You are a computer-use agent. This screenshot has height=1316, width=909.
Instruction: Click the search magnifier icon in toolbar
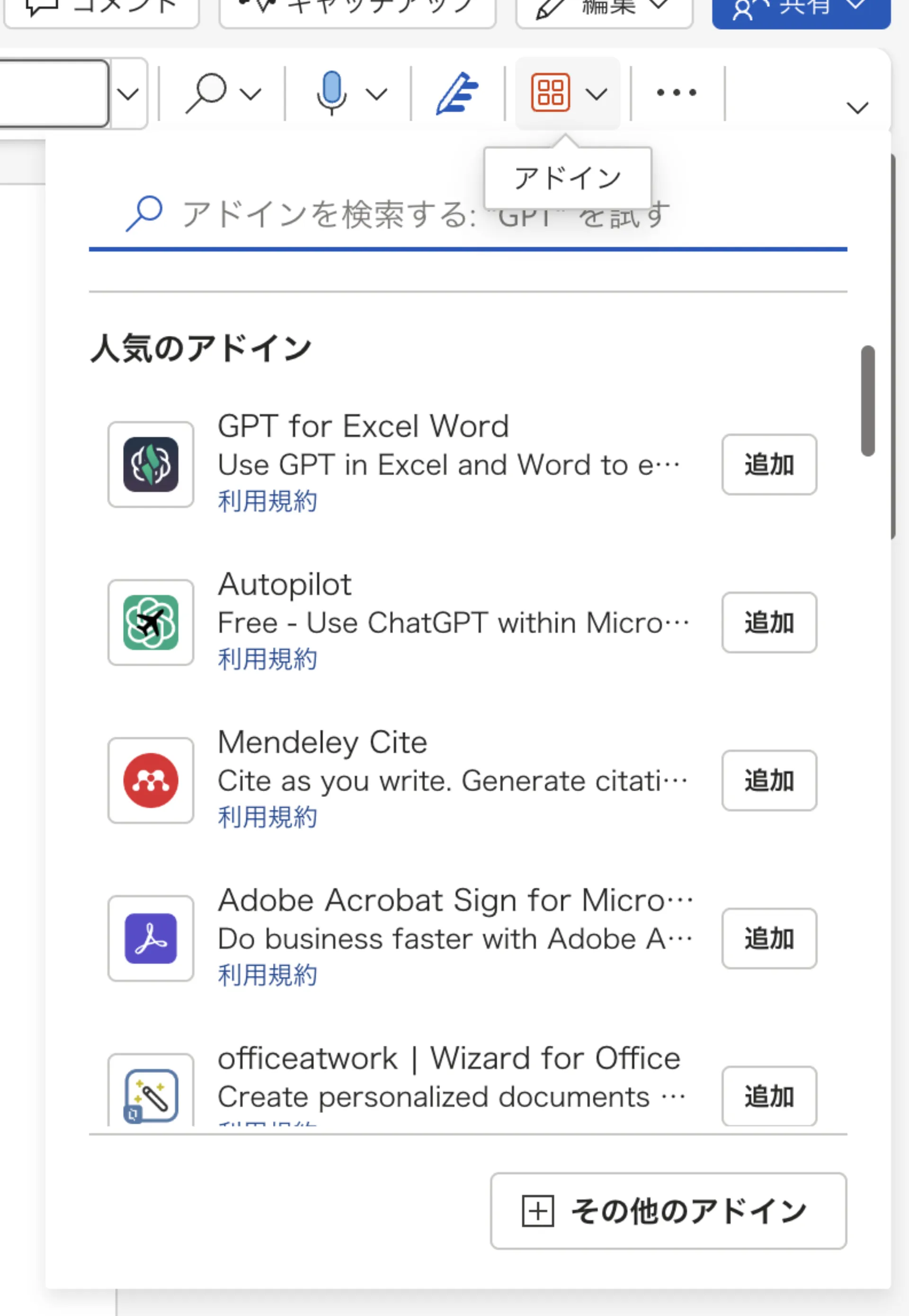click(x=206, y=93)
